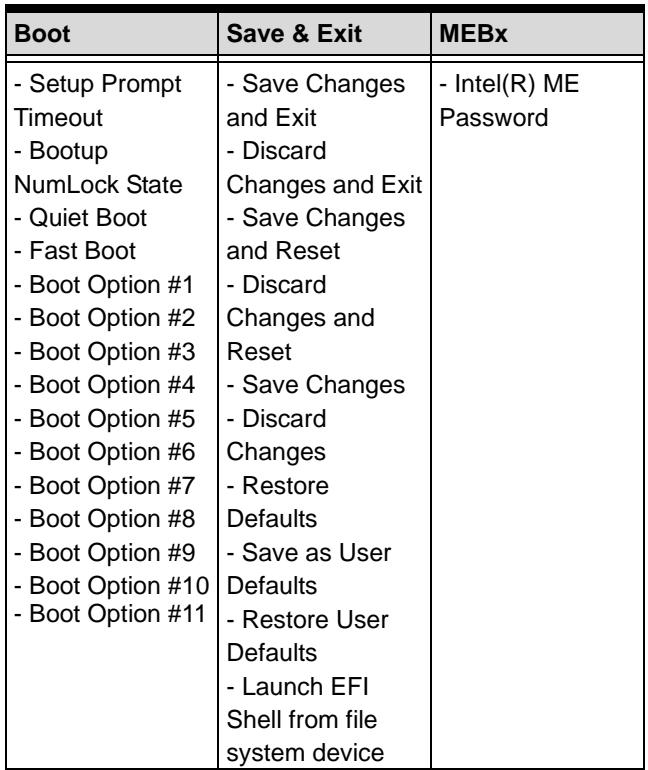This screenshot has width=648, height=770.
Task: Select the Quiet Boot option
Action: (x=81, y=218)
